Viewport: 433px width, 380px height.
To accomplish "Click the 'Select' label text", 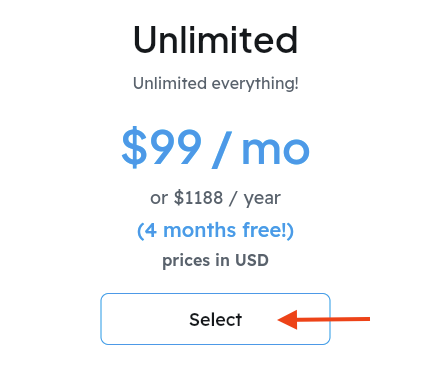I will click(x=215, y=319).
